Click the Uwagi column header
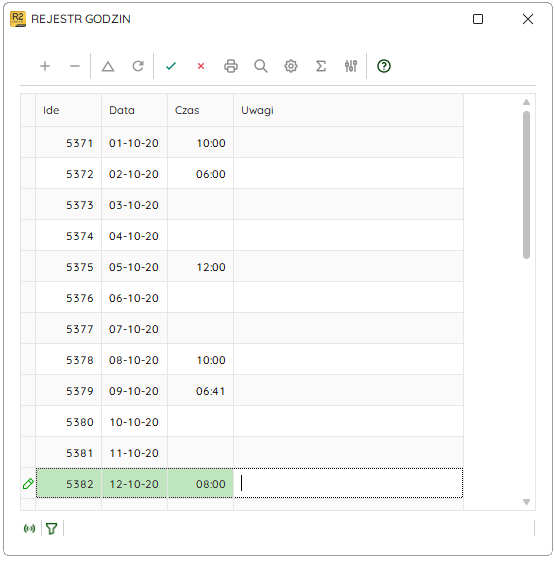This screenshot has width=555, height=562. [x=348, y=110]
